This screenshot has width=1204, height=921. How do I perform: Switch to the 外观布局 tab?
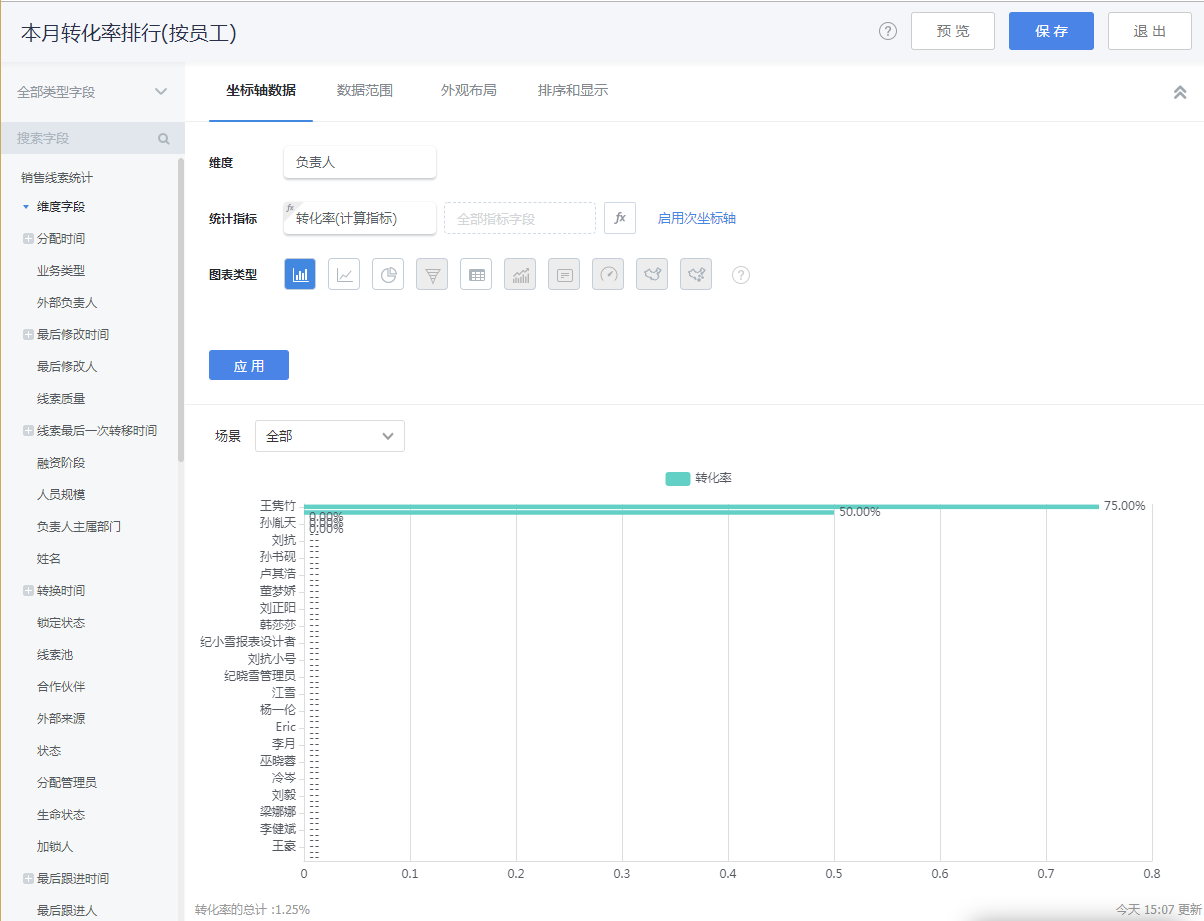click(469, 90)
